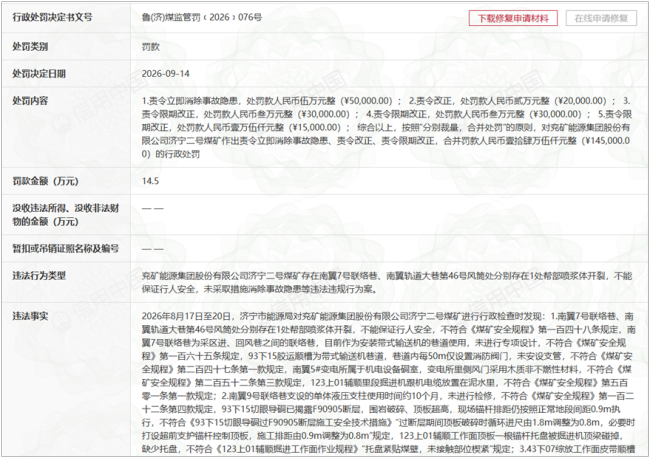Click the 处罚决定日期 label
Screen dimensions: 650x458
point(39,74)
